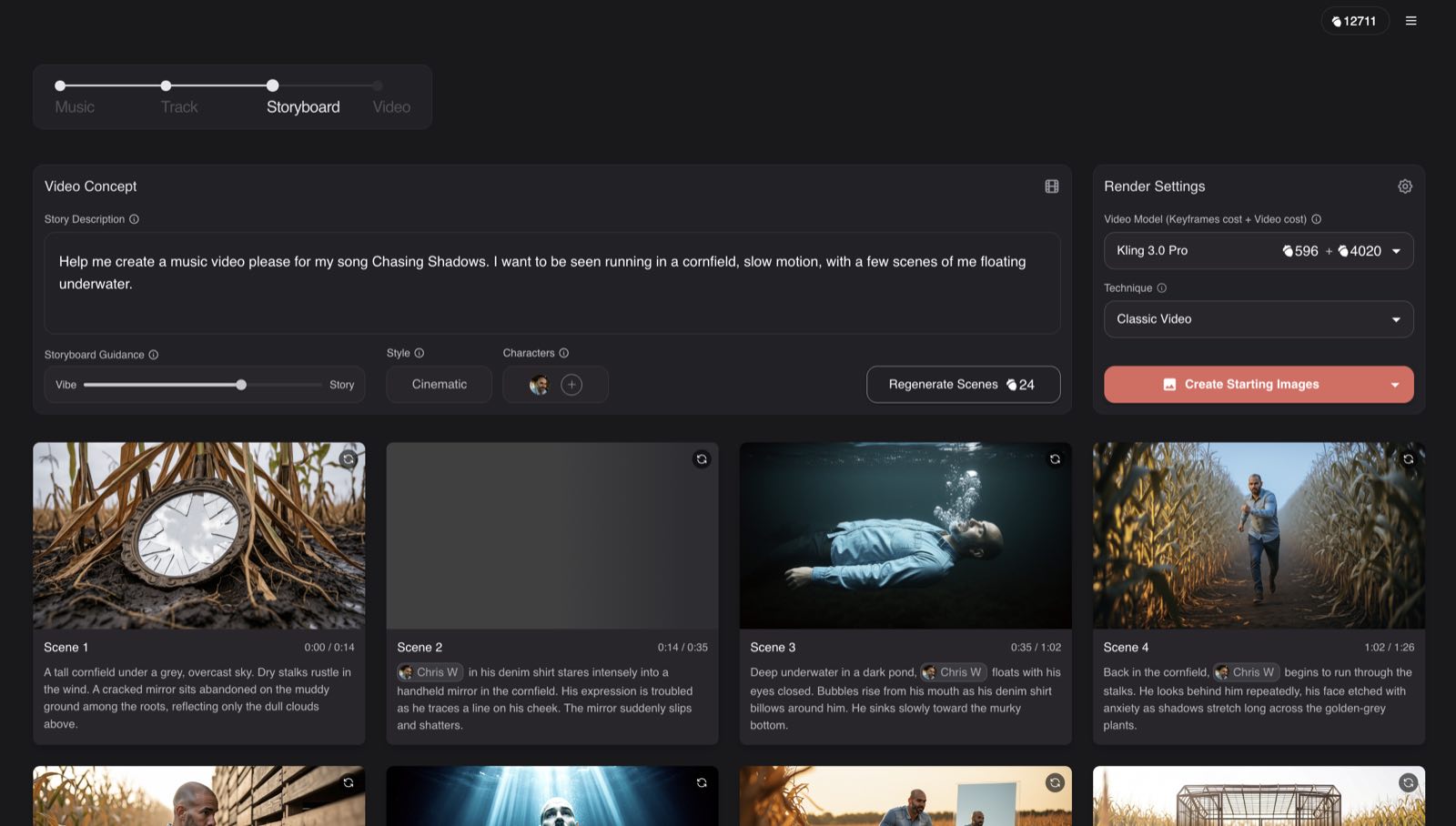Select the Storyboard step
The image size is (1456, 826).
point(303,106)
